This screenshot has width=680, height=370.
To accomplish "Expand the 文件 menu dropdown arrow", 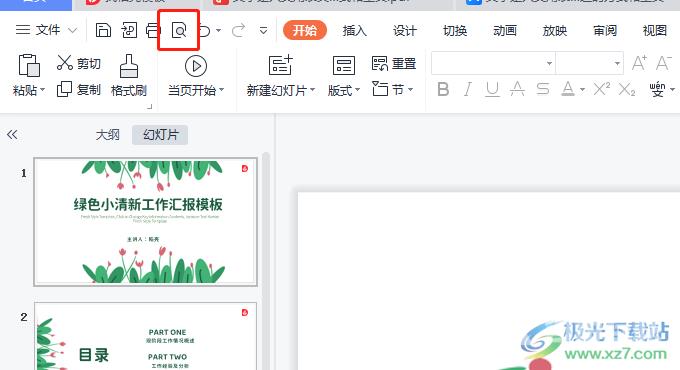I will [x=72, y=30].
